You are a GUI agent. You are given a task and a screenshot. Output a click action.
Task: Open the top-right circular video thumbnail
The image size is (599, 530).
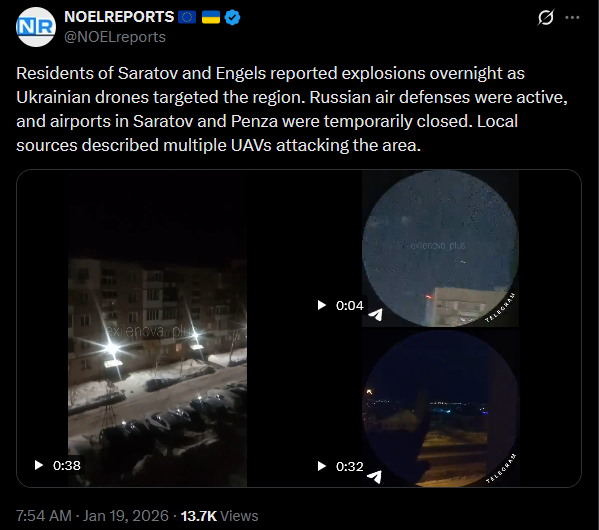tap(440, 248)
